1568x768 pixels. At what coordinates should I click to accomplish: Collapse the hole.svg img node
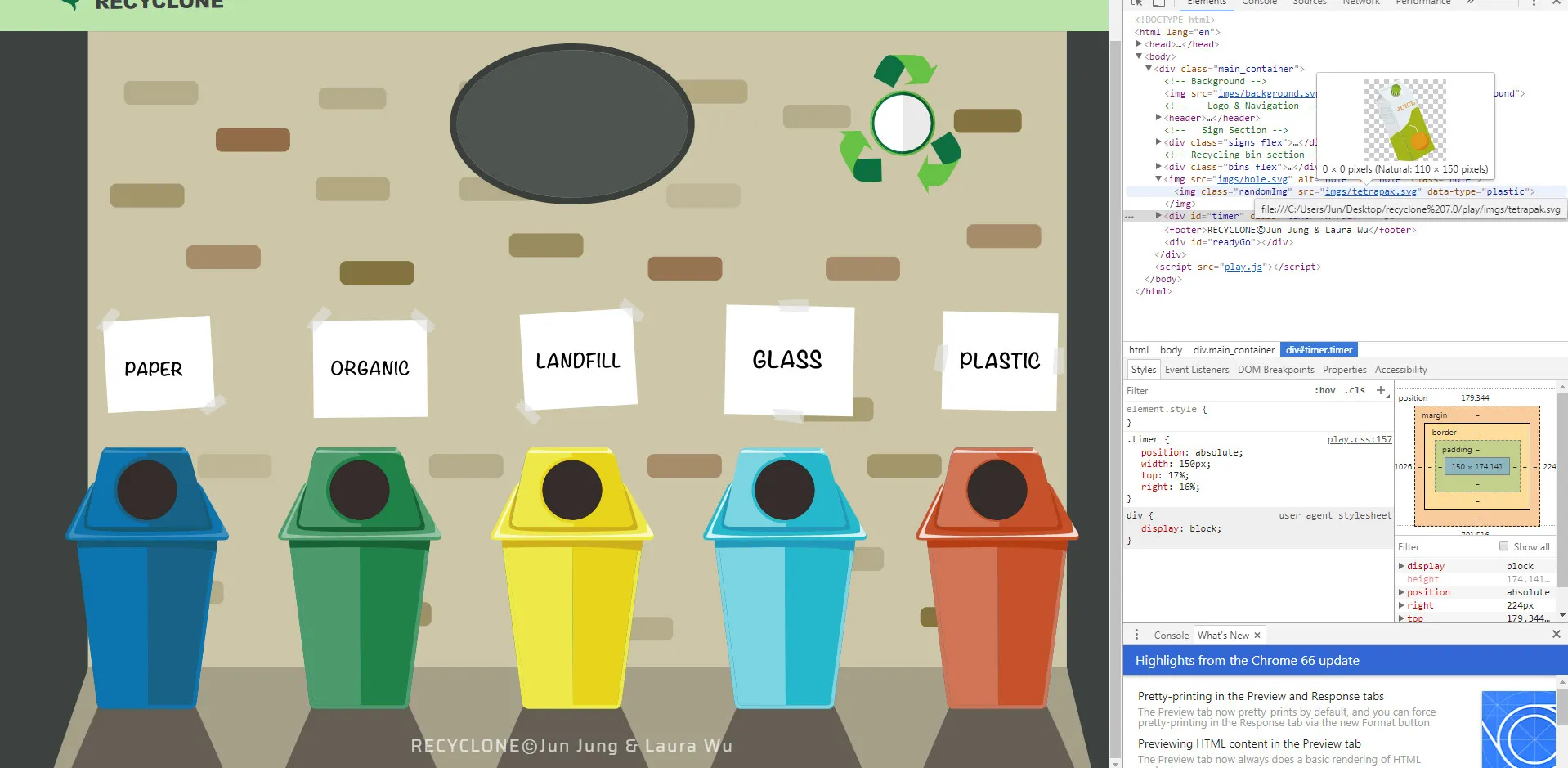[1158, 179]
